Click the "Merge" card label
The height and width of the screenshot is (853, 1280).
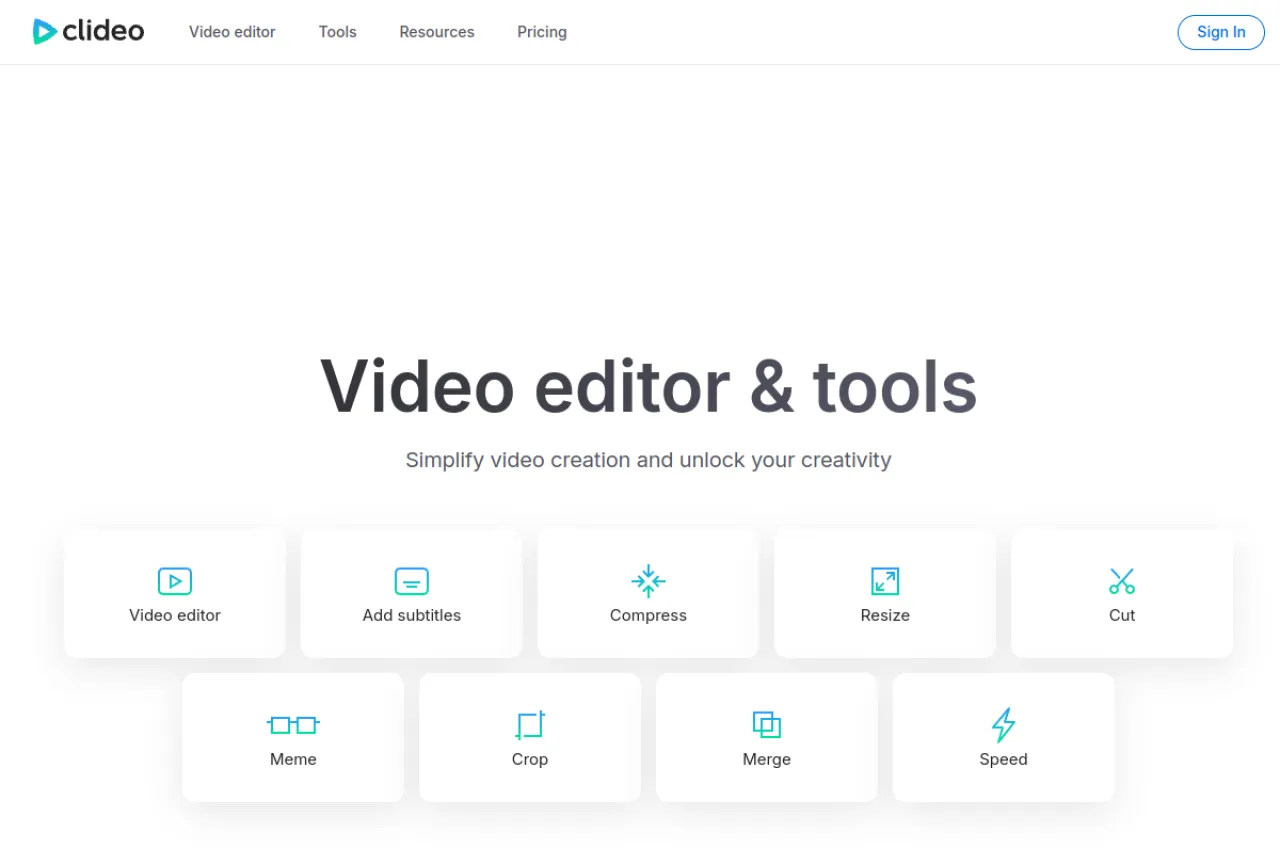click(767, 760)
